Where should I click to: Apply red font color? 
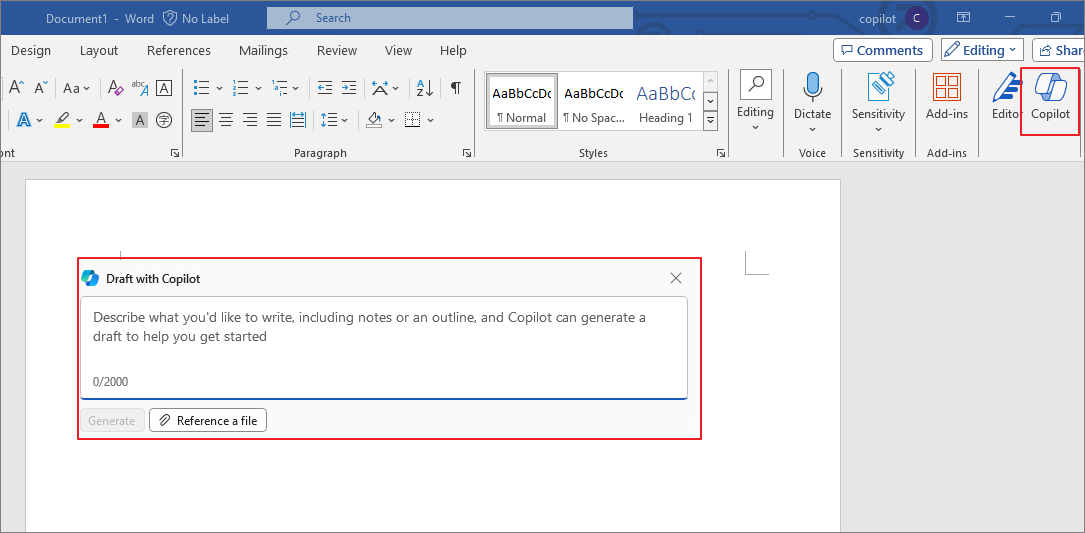(x=101, y=120)
